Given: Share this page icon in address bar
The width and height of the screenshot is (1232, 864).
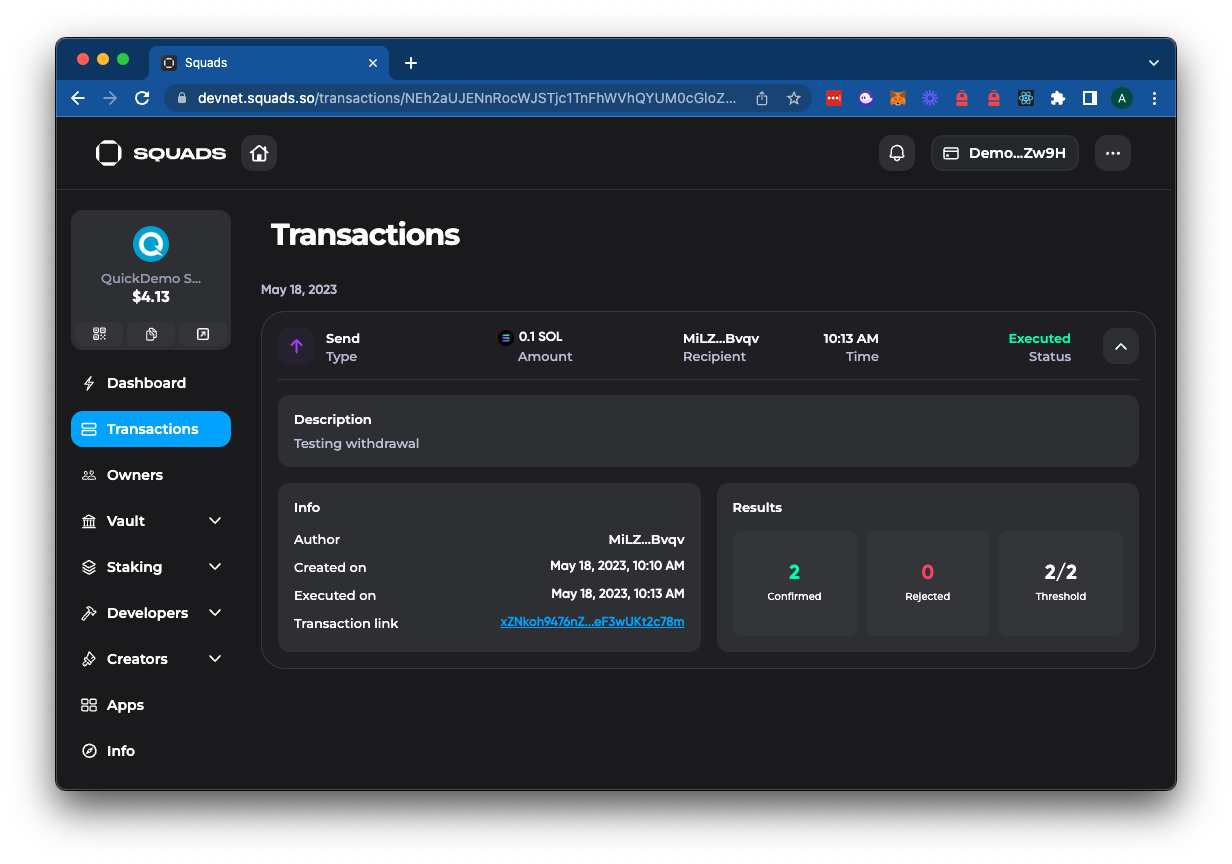Looking at the screenshot, I should pos(762,98).
